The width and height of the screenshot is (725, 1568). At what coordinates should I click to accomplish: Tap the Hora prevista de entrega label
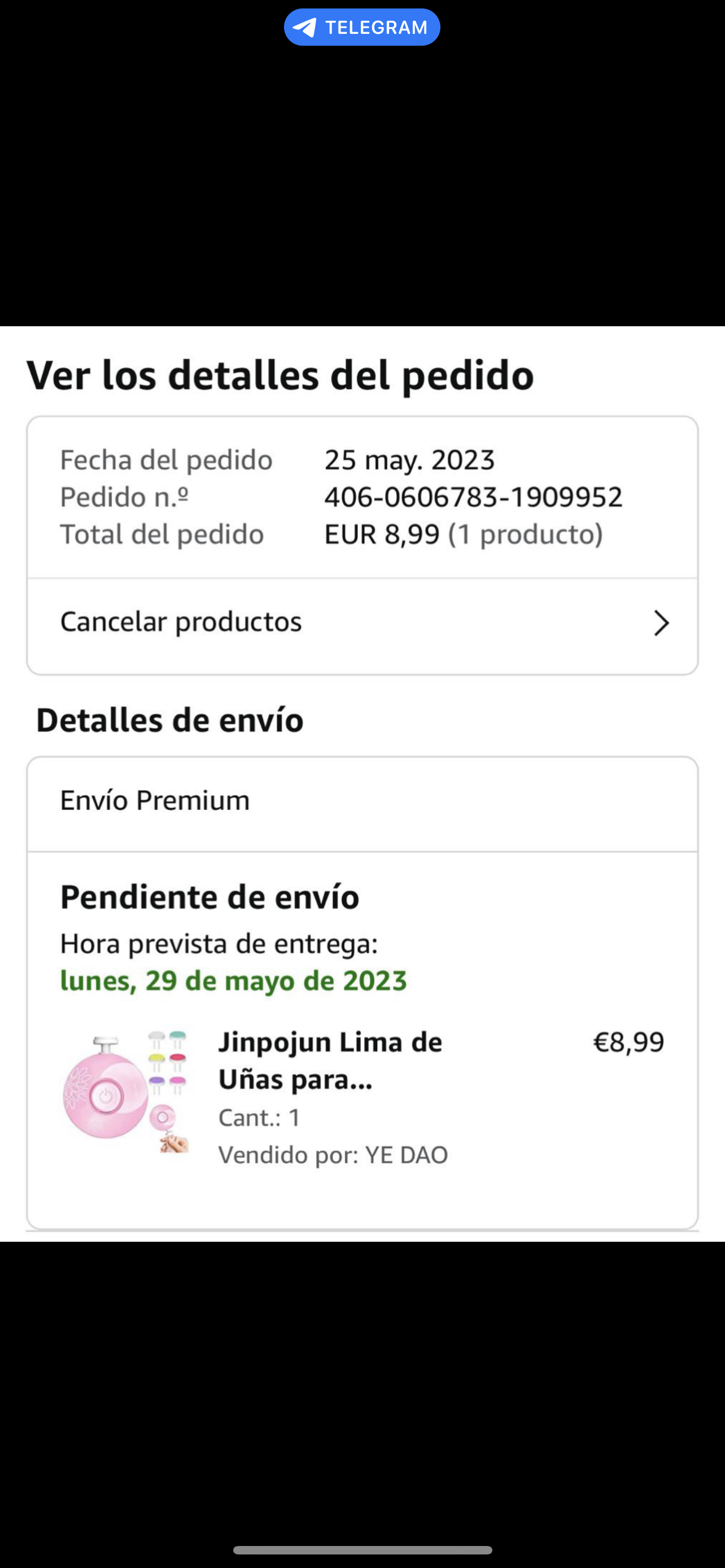coord(219,944)
